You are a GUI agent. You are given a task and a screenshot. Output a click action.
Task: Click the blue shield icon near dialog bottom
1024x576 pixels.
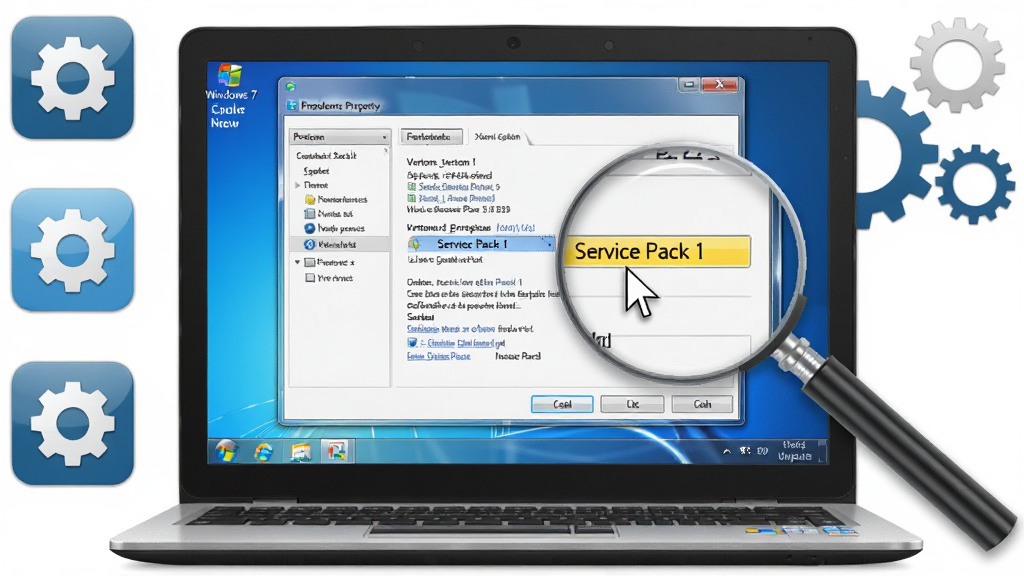(x=412, y=343)
